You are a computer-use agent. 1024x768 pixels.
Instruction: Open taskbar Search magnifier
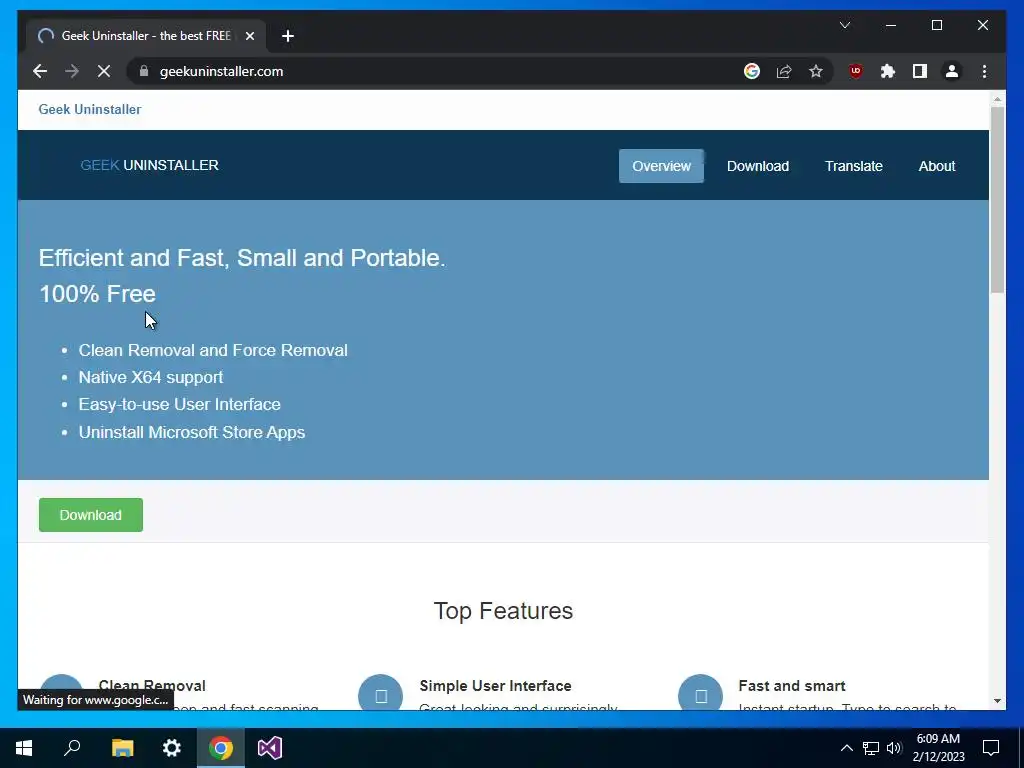point(72,748)
